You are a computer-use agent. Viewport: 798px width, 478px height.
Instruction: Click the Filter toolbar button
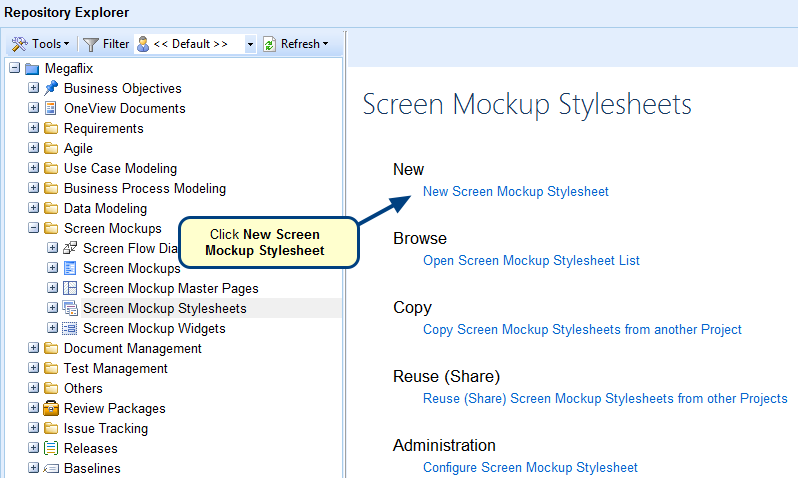click(x=106, y=44)
